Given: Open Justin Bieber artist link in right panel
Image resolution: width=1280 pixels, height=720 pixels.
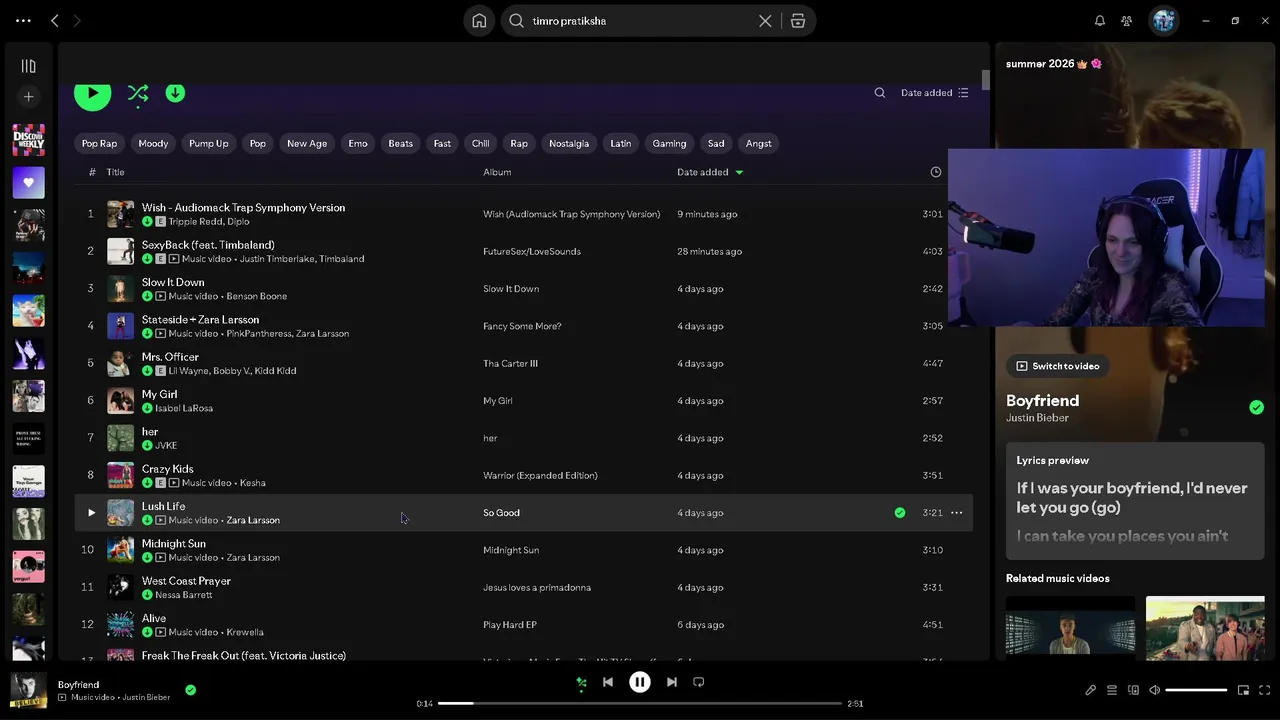Looking at the screenshot, I should 1037,418.
